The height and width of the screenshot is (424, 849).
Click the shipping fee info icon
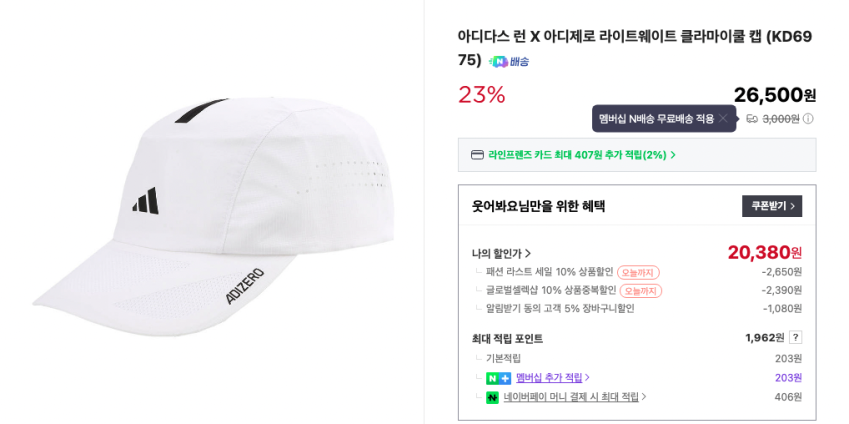pyautogui.click(x=808, y=119)
